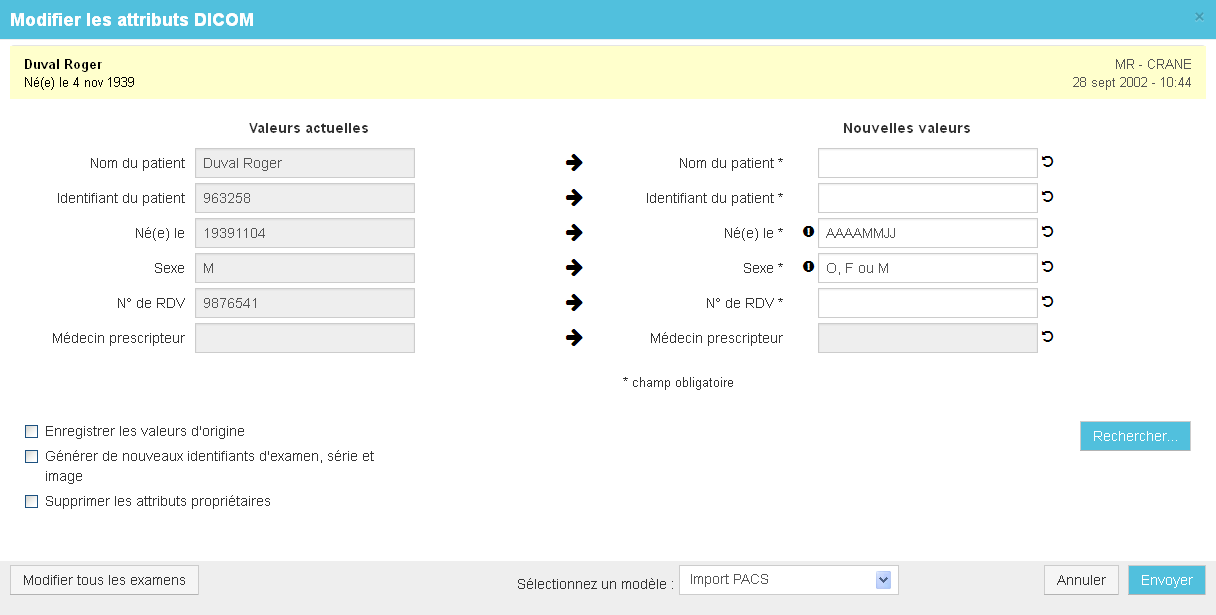The image size is (1216, 615).
Task: Click the 'Nouvelles valeurs' heading
Action: coord(907,128)
